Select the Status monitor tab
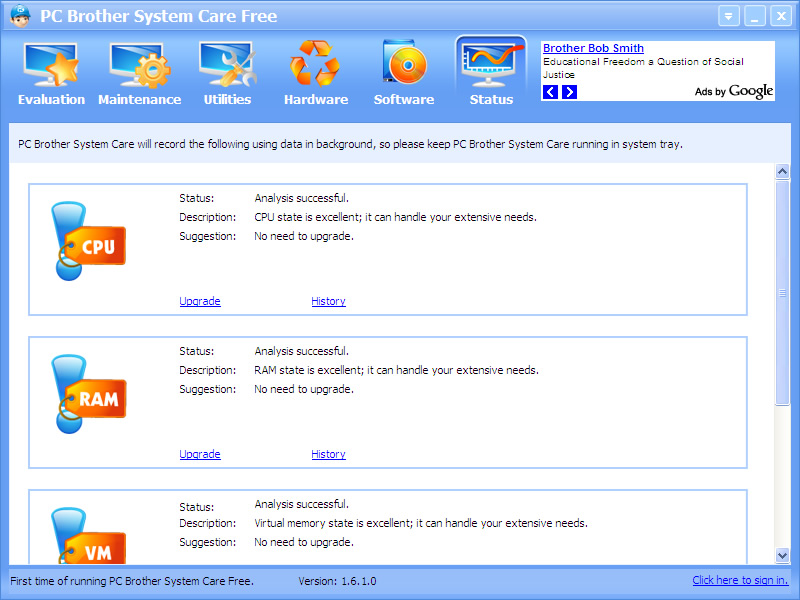 point(491,72)
